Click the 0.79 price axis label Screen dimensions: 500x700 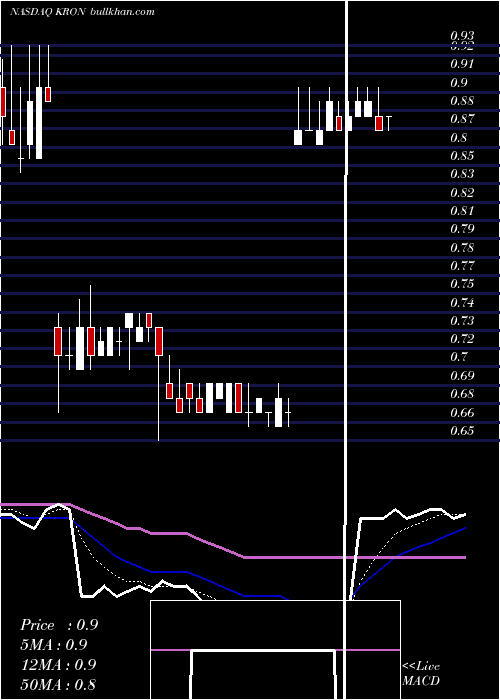point(462,229)
